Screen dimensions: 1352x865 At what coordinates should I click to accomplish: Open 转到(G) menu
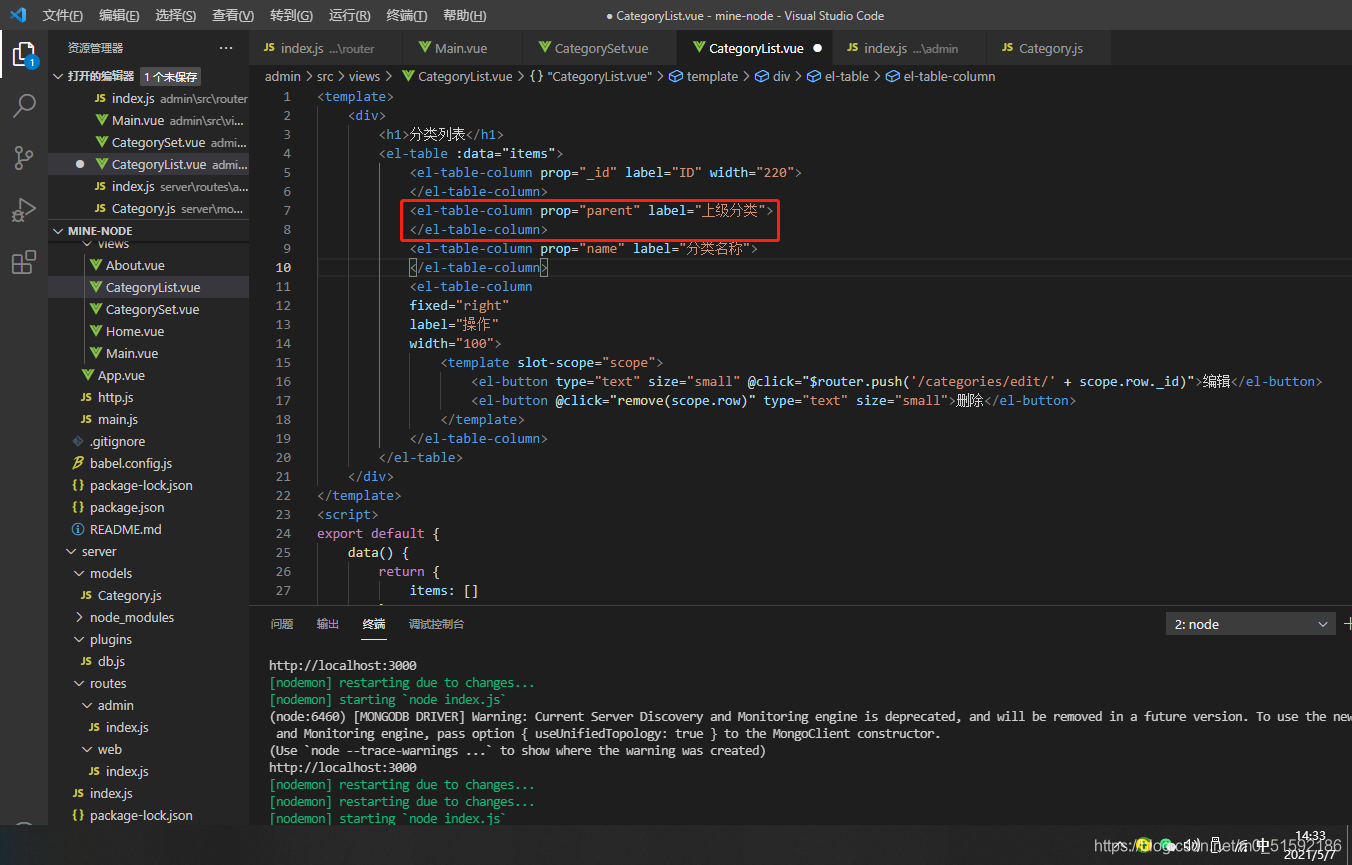point(291,16)
